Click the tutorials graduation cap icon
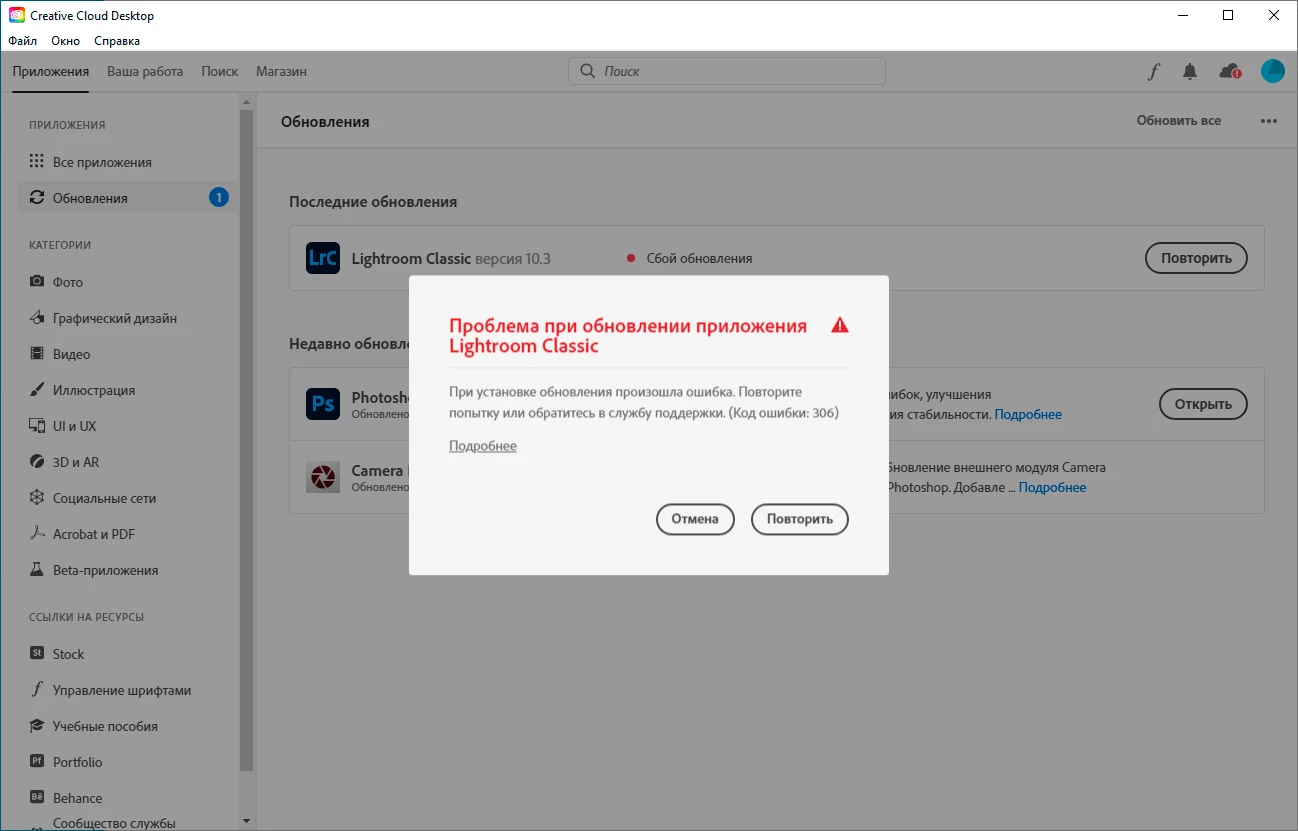Image resolution: width=1298 pixels, height=831 pixels. click(37, 726)
